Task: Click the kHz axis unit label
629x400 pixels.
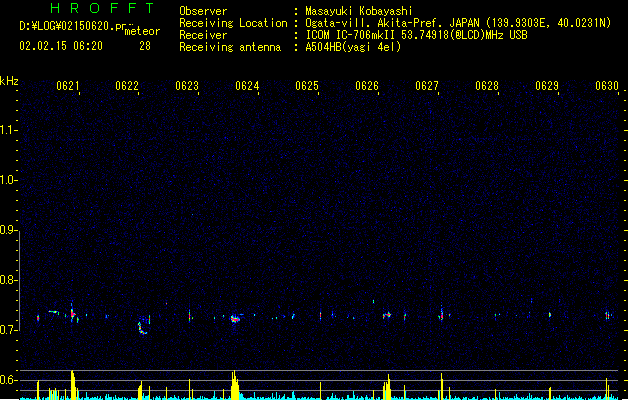Action: coord(9,81)
